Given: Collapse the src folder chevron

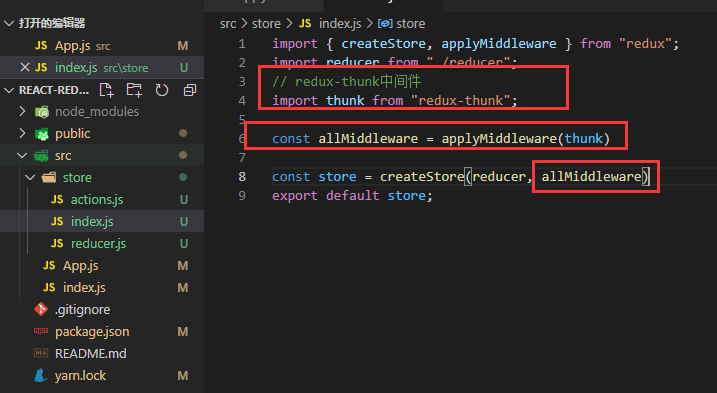Looking at the screenshot, I should 22,155.
